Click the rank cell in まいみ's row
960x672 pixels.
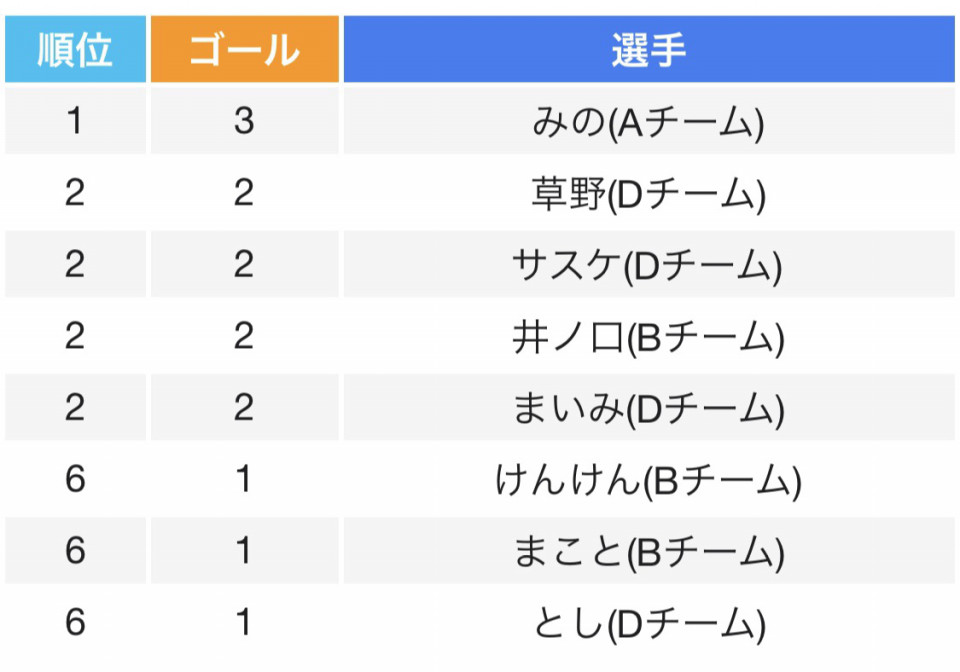tap(75, 410)
